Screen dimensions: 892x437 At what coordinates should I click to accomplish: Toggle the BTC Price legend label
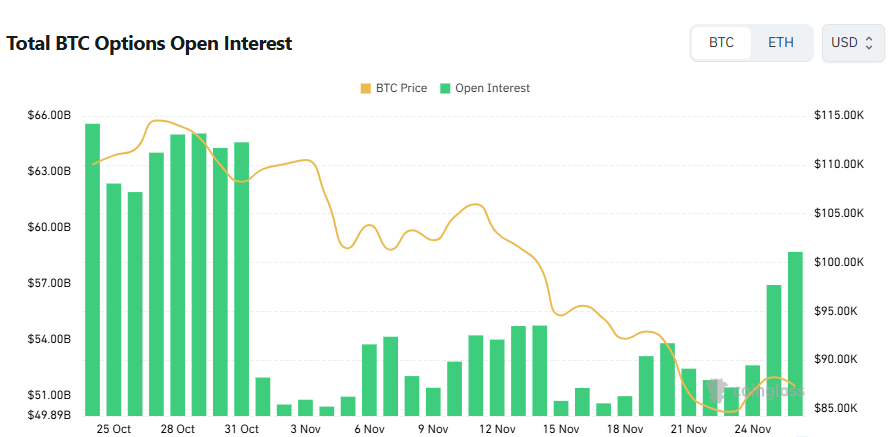coord(401,88)
